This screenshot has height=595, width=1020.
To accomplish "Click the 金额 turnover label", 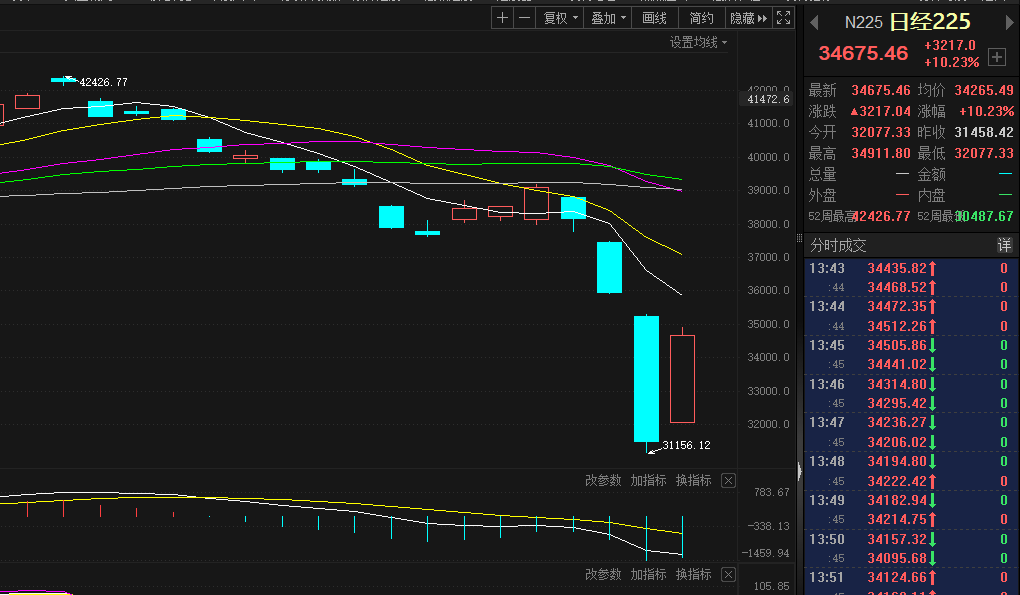I will 931,174.
